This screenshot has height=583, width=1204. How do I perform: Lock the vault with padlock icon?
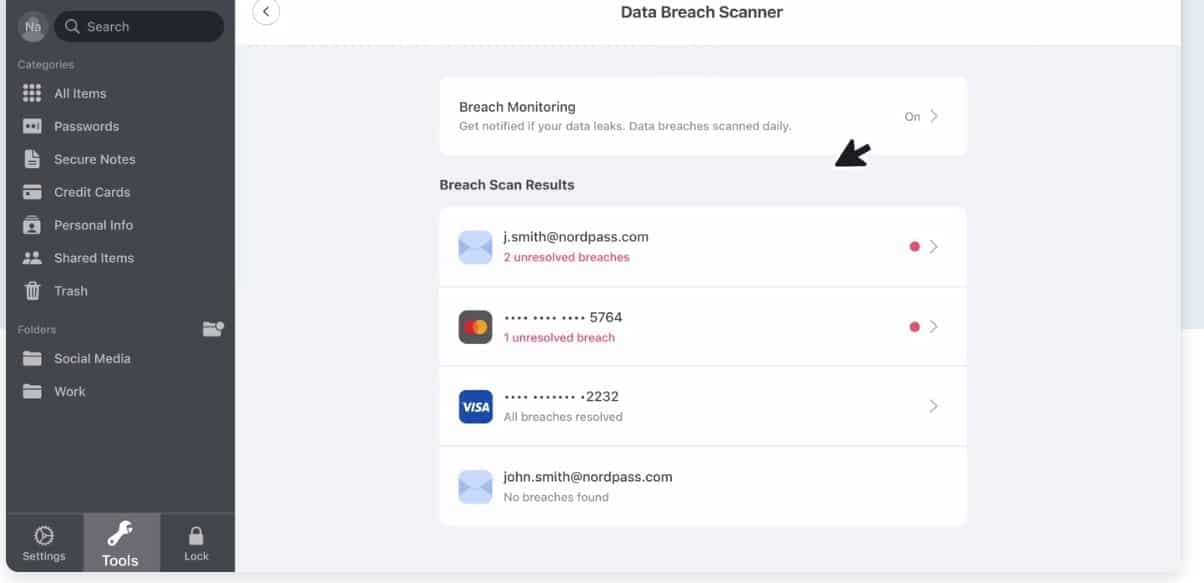[x=196, y=543]
